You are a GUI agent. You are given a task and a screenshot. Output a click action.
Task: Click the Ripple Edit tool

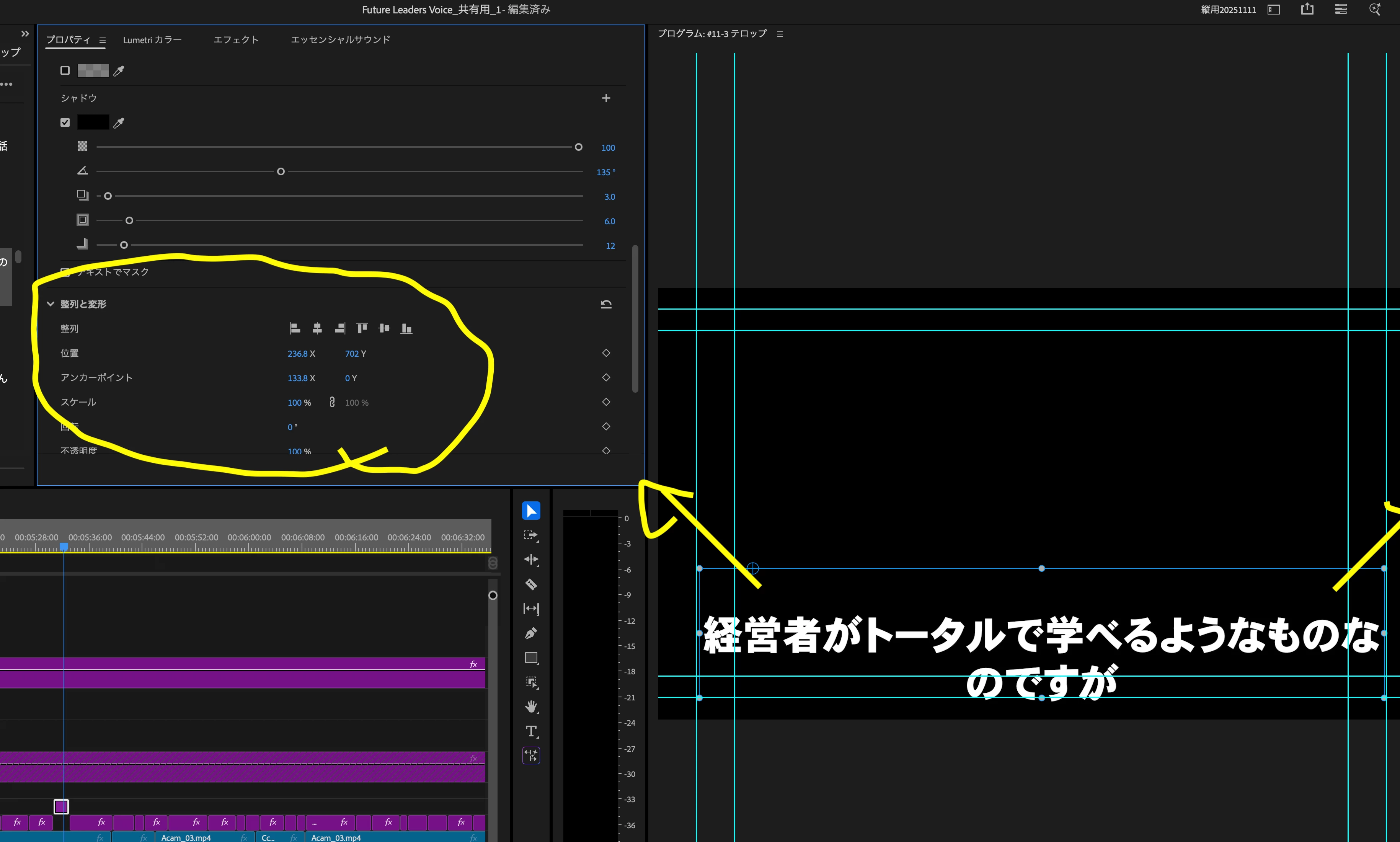[531, 560]
